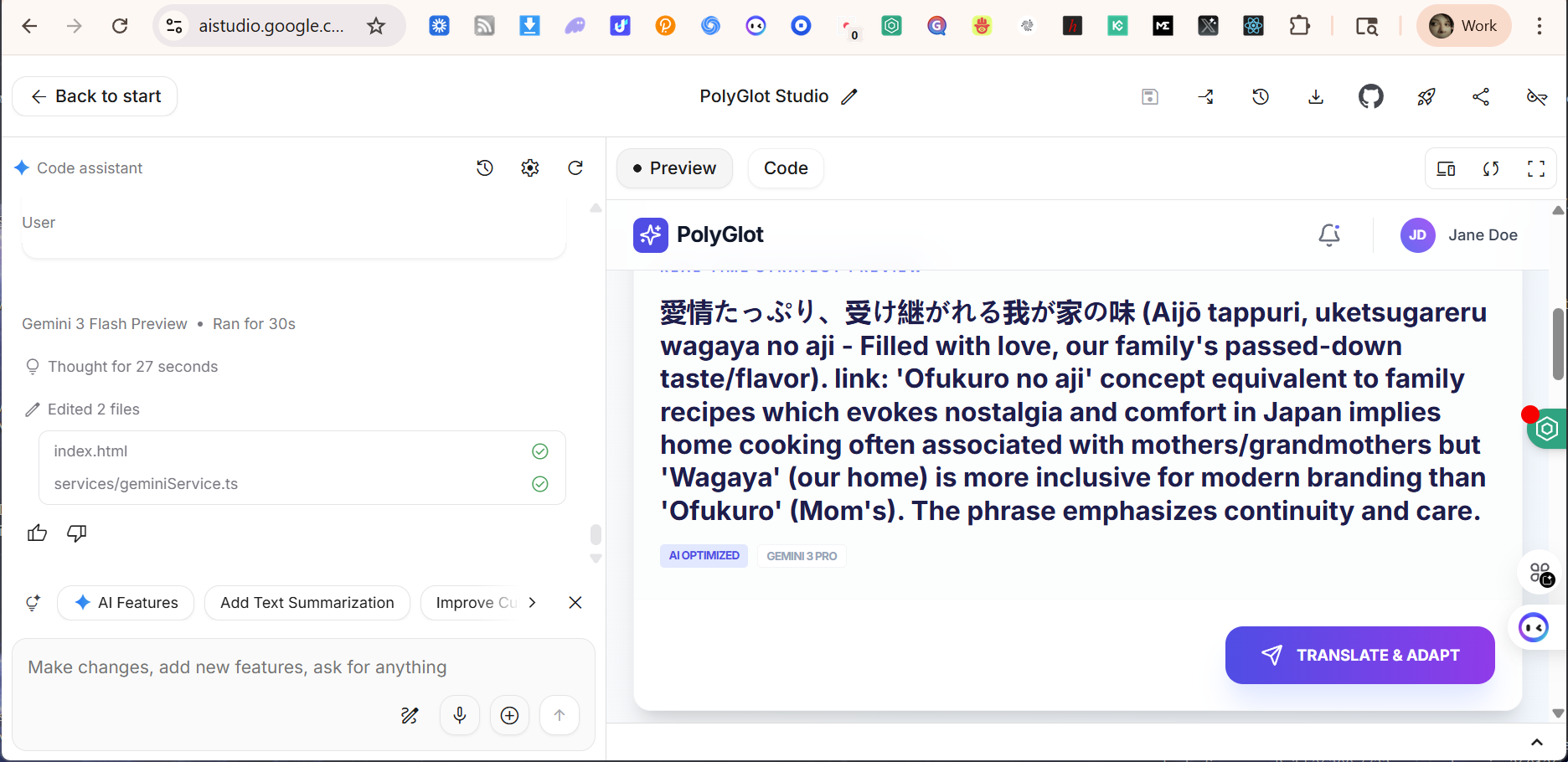Image resolution: width=1568 pixels, height=762 pixels.
Task: Share the app via the share icon
Action: pos(1481,97)
